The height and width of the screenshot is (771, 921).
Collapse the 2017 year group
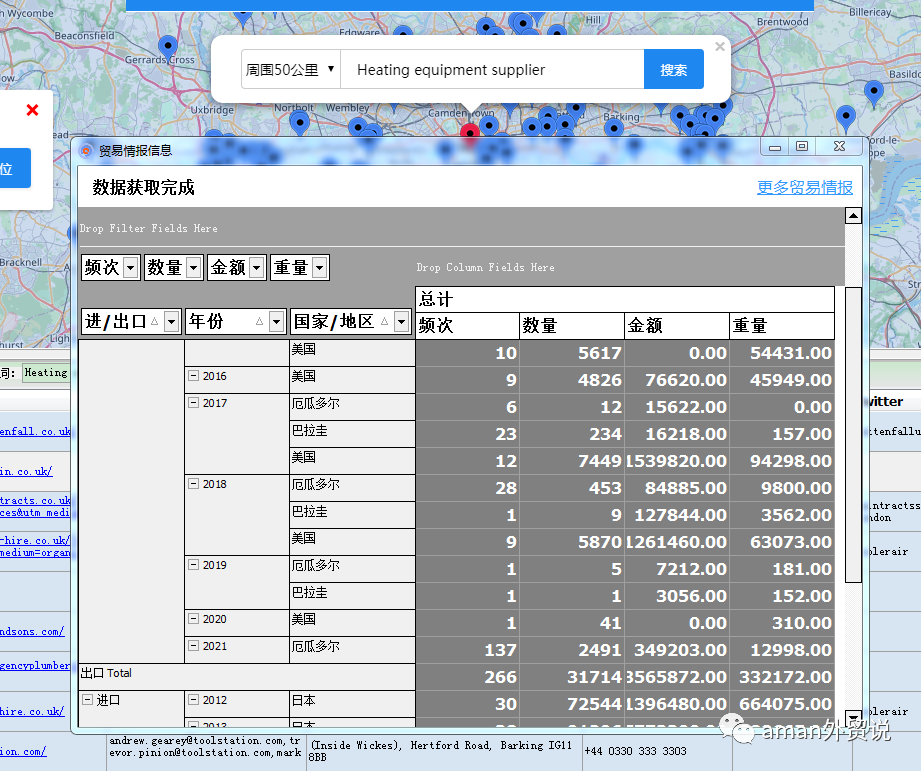pos(193,402)
